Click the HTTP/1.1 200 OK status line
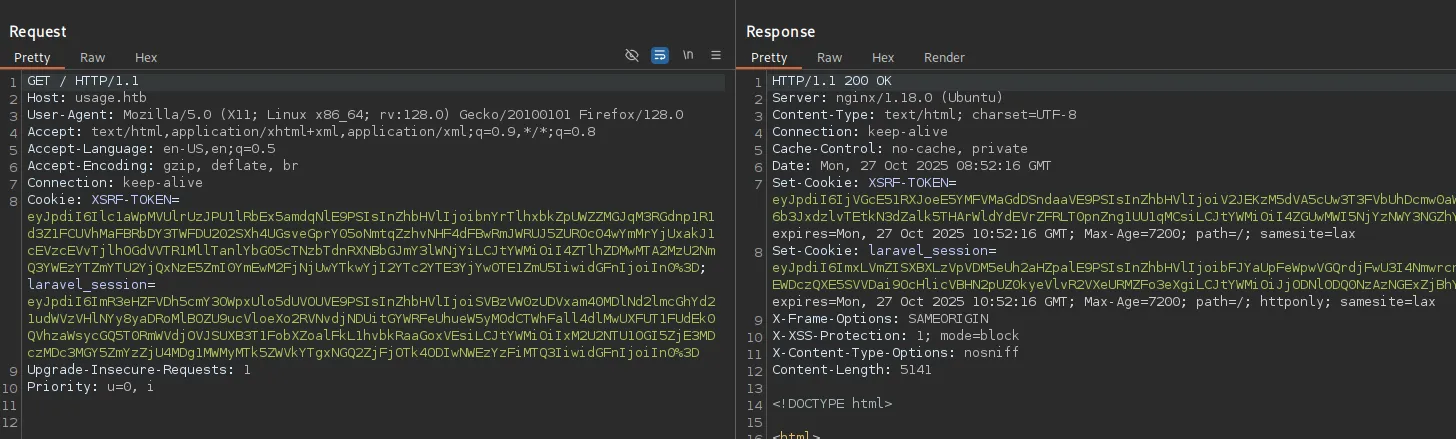The image size is (1456, 439). click(831, 81)
